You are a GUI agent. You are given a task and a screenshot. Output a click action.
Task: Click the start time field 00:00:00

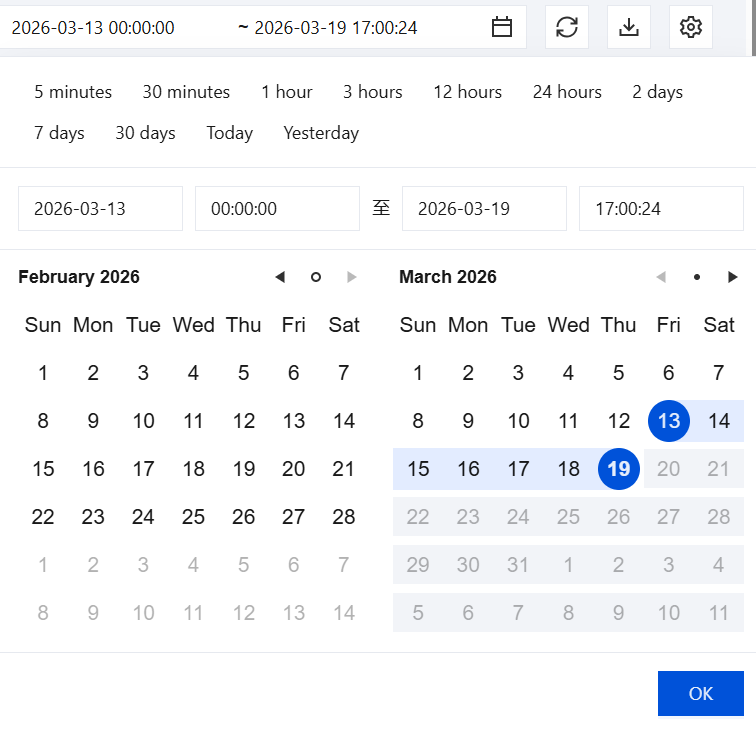277,209
